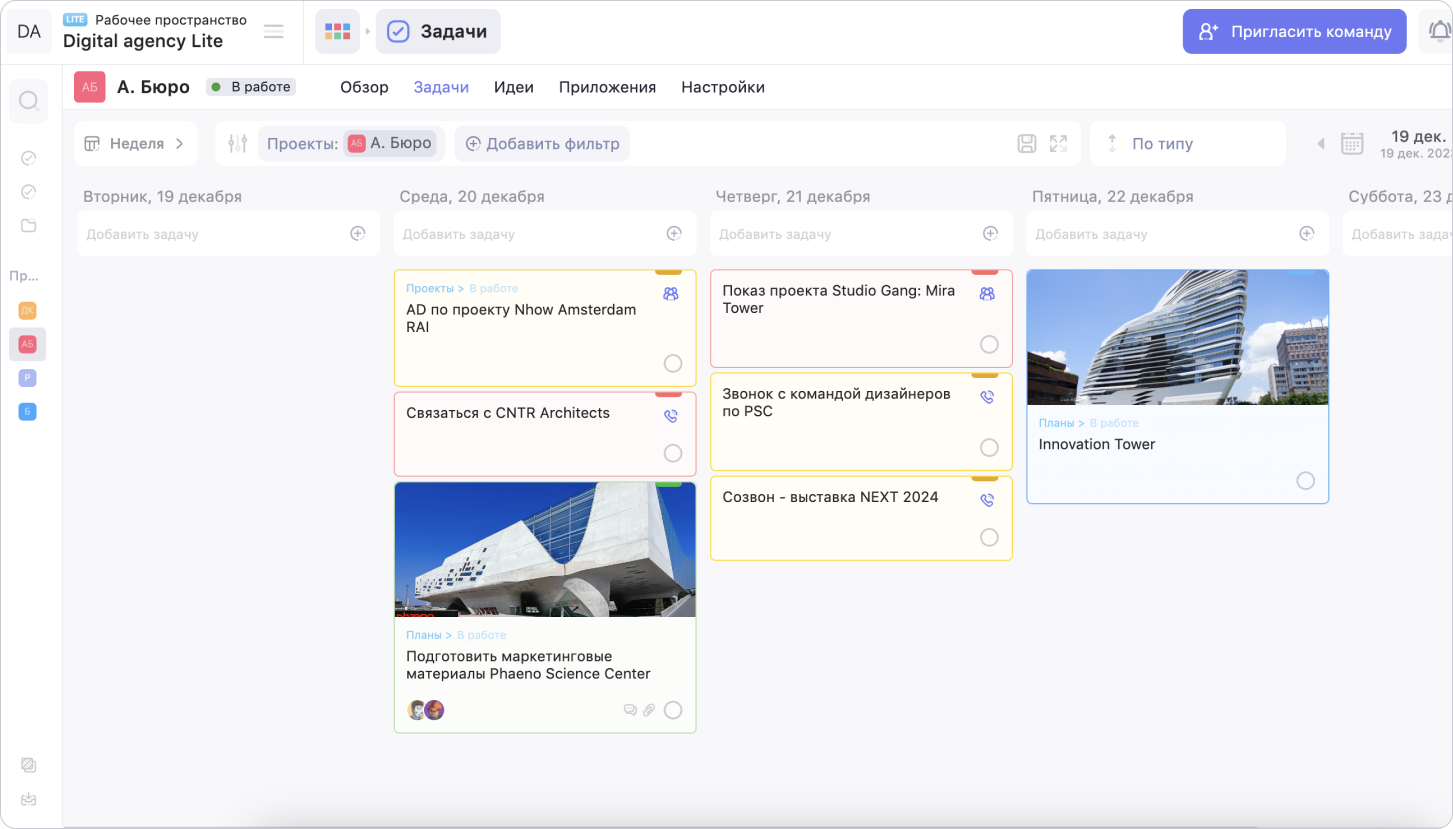Select the purple Р project icon in sidebar
Screen dimensions: 1453x829
click(x=28, y=378)
